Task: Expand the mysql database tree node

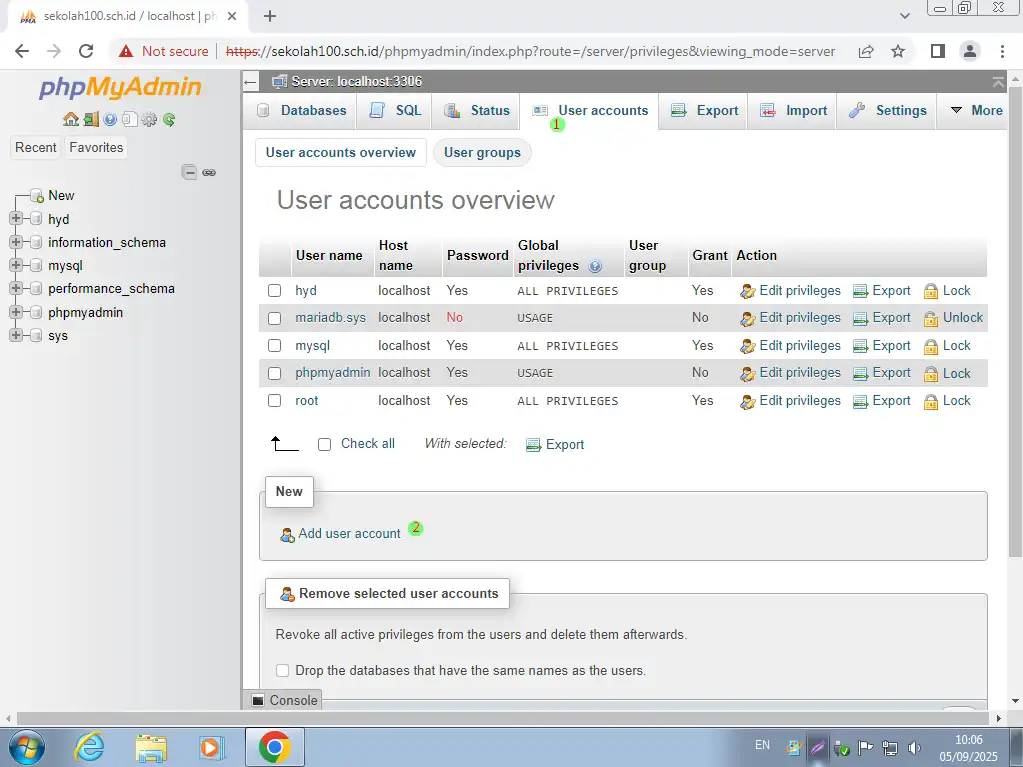Action: coord(16,265)
